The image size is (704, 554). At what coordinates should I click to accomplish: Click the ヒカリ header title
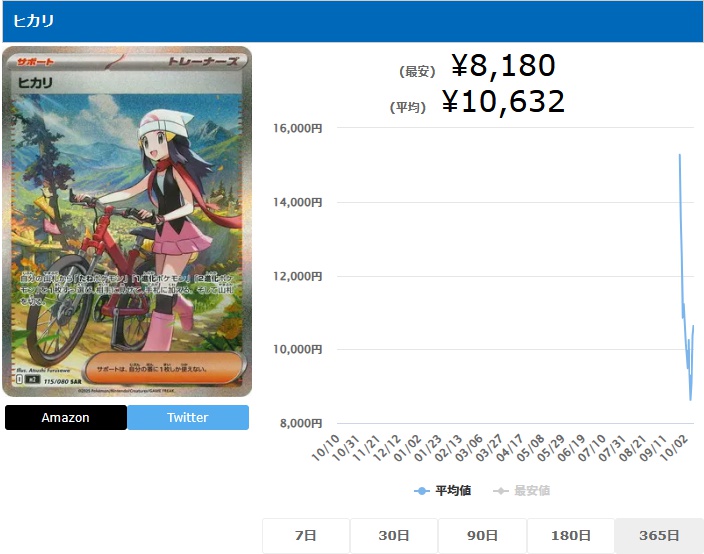34,21
